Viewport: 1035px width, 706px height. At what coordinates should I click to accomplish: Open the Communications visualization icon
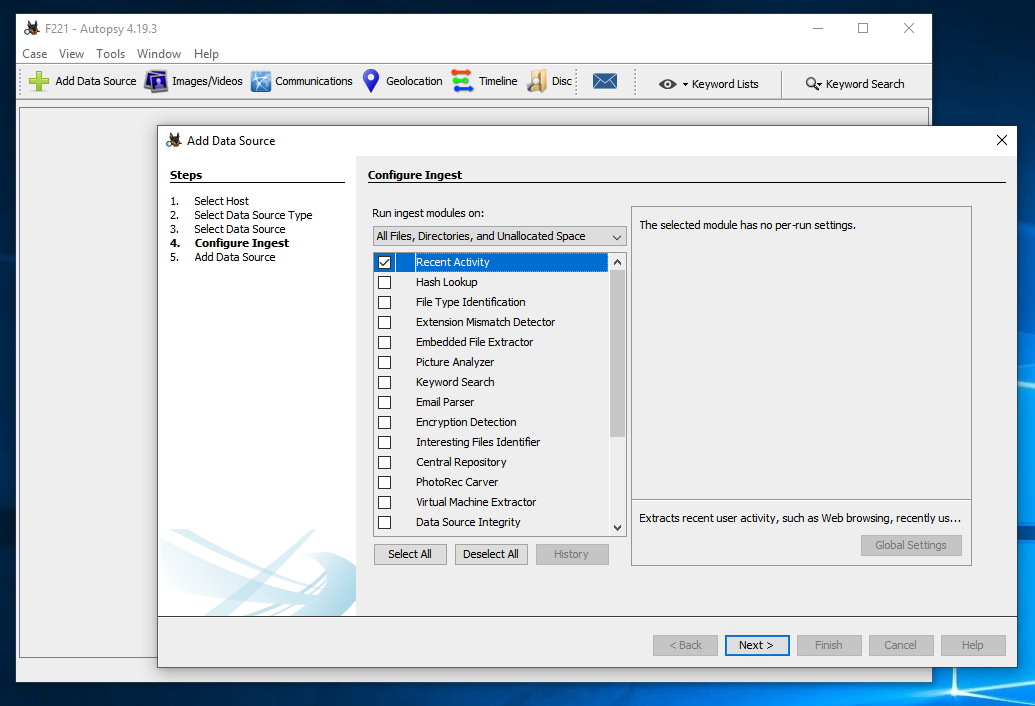coord(261,81)
